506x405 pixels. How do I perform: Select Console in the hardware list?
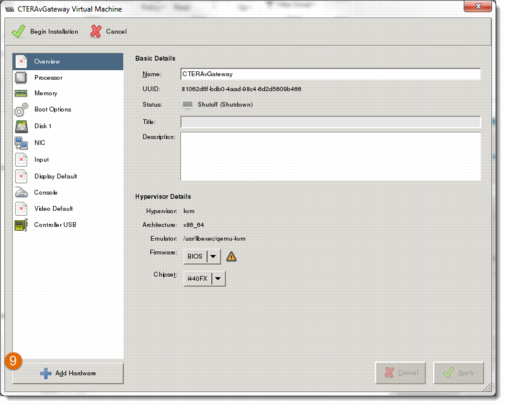(x=68, y=192)
